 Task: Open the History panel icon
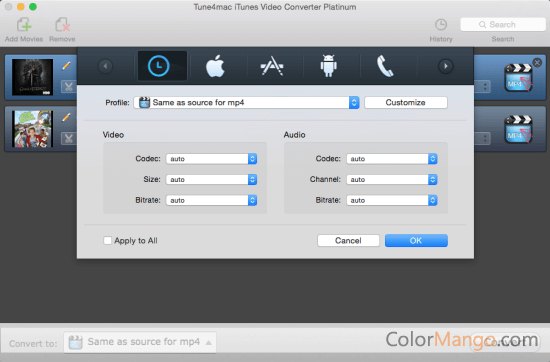(x=441, y=25)
